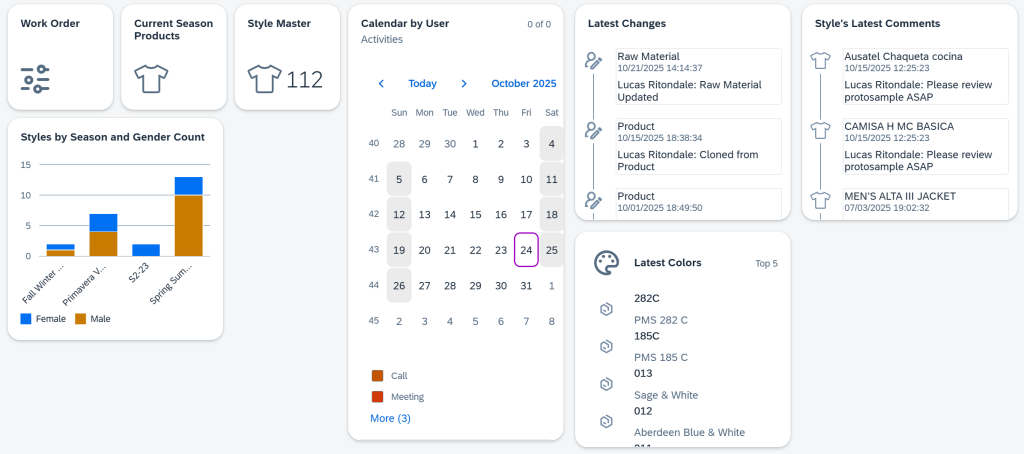
Task: Click the Current Season Products shirt icon
Action: pos(149,78)
